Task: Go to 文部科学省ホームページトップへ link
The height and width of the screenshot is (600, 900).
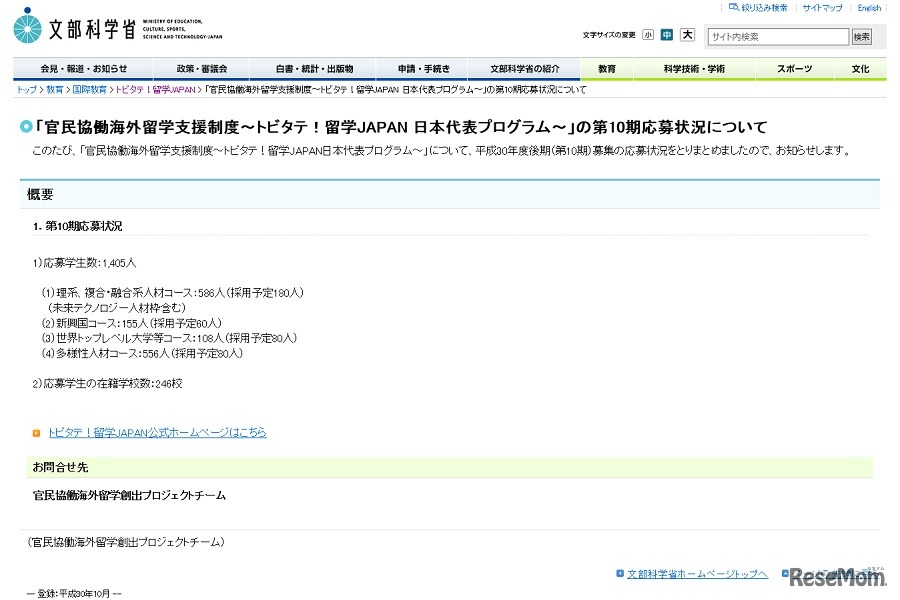Action: click(697, 574)
